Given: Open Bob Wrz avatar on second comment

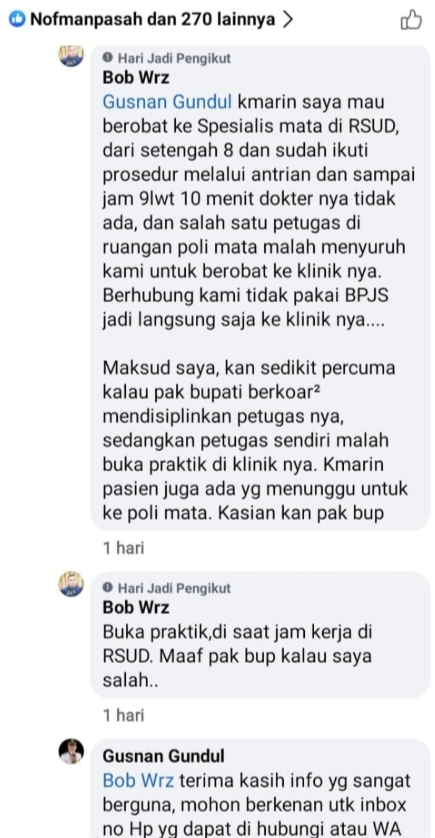Looking at the screenshot, I should pos(71,584).
